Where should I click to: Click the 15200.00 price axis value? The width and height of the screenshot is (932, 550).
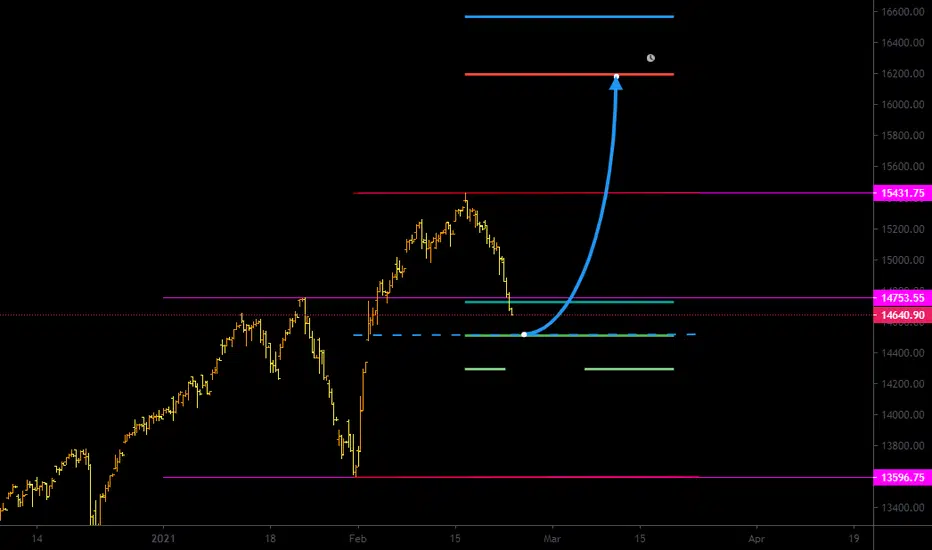(902, 229)
